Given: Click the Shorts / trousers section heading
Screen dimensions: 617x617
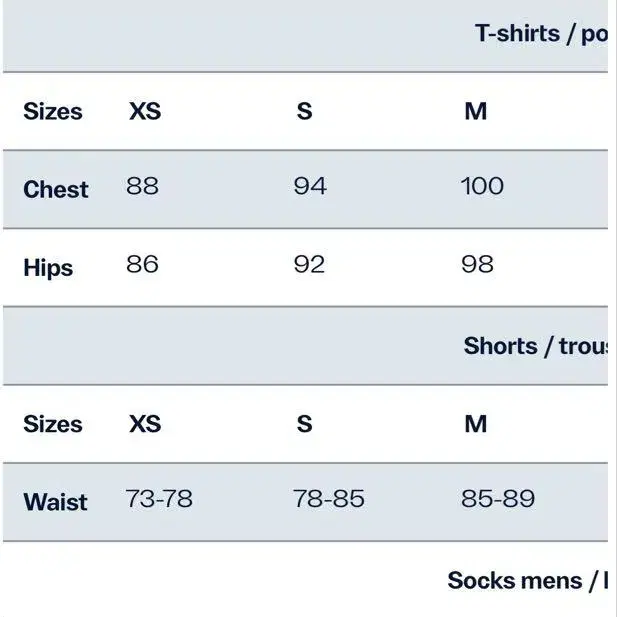Looking at the screenshot, I should click(536, 346).
